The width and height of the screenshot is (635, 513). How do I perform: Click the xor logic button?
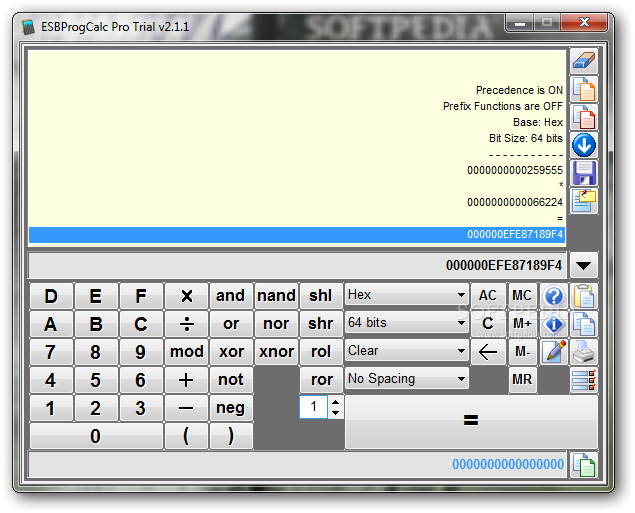pos(231,351)
